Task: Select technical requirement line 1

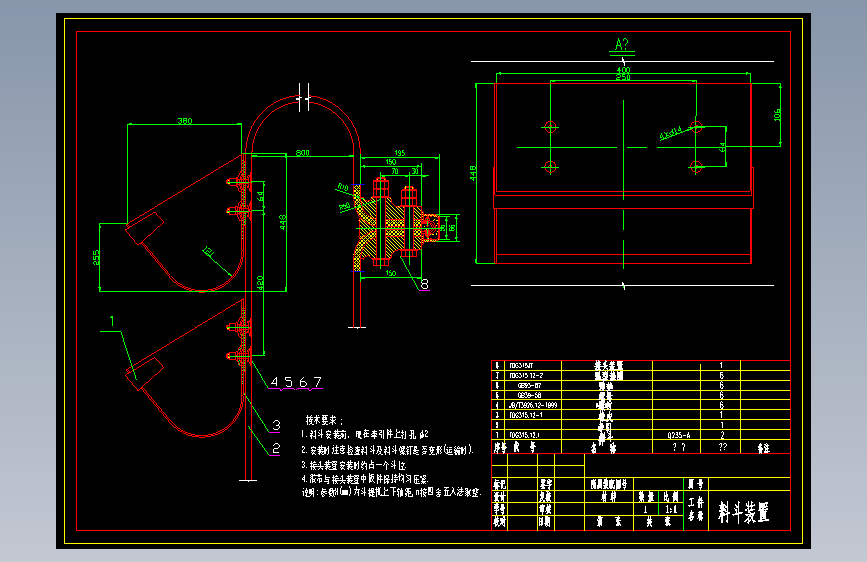Action: click(x=364, y=434)
